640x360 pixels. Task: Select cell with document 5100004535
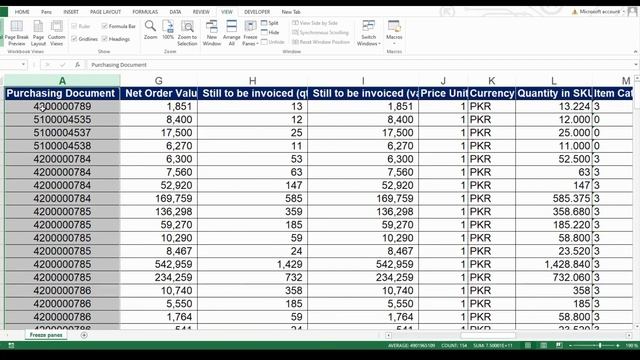(x=62, y=120)
